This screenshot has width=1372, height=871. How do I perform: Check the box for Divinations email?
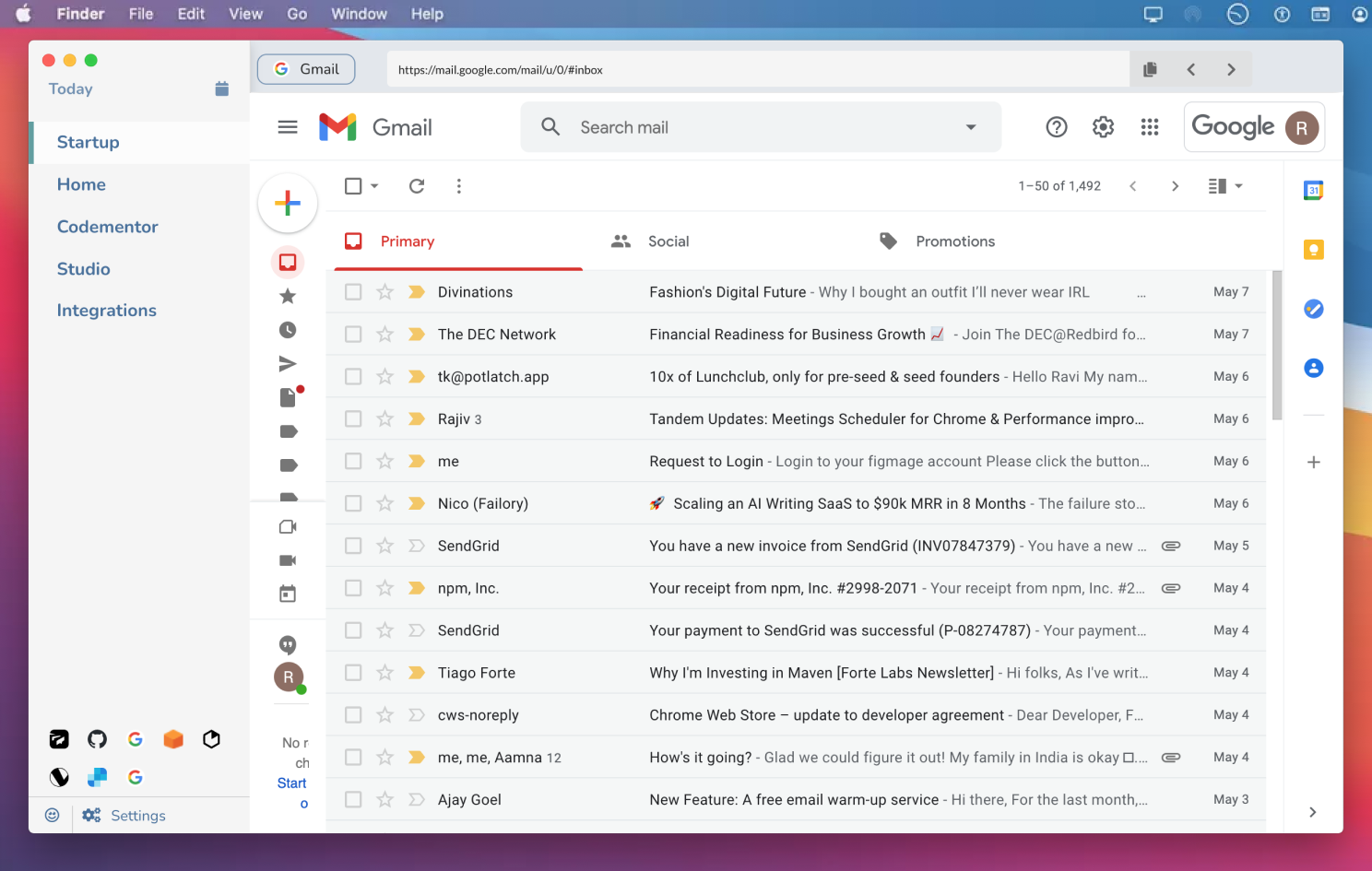[x=353, y=292]
